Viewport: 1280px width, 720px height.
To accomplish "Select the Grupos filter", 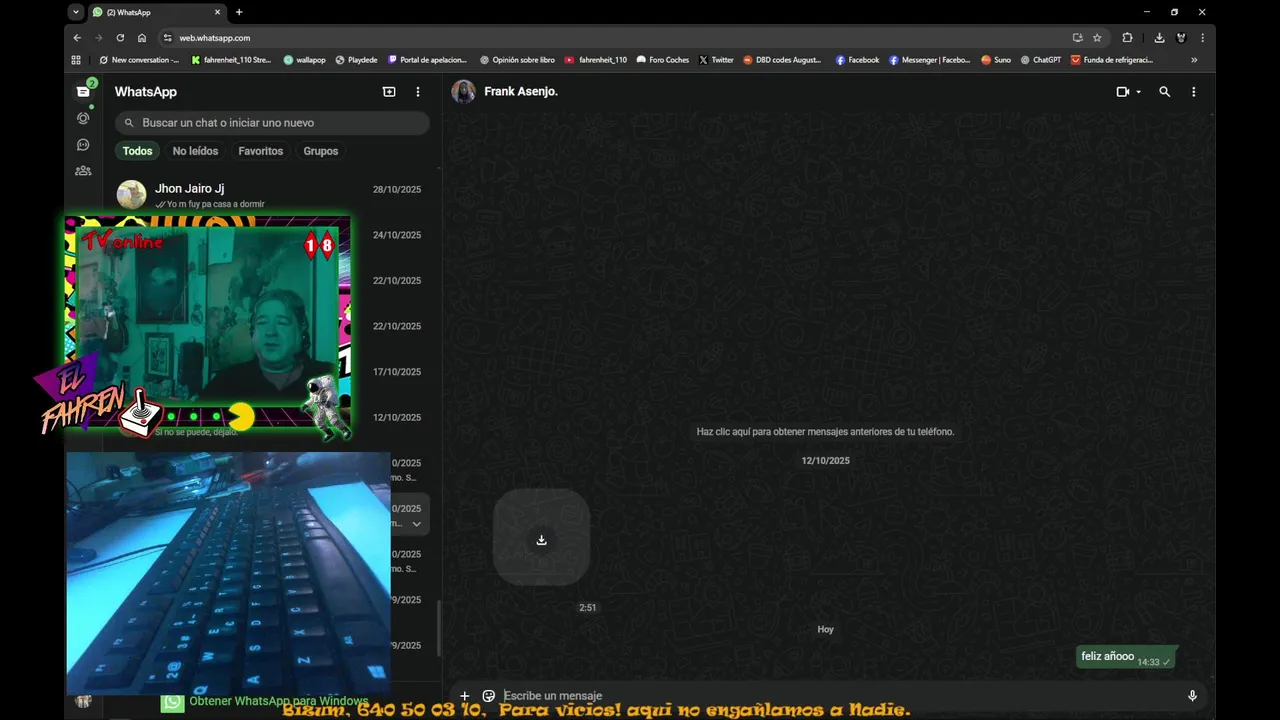I will click(x=321, y=151).
